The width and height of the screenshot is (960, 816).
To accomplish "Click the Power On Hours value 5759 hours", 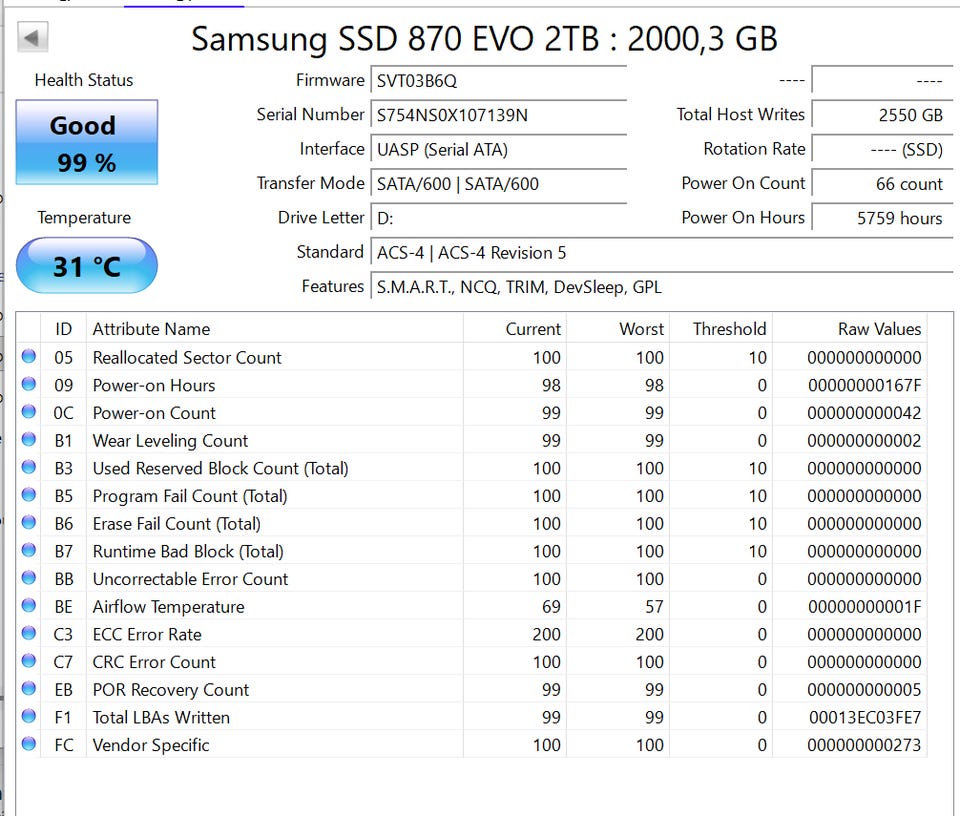I will point(882,218).
